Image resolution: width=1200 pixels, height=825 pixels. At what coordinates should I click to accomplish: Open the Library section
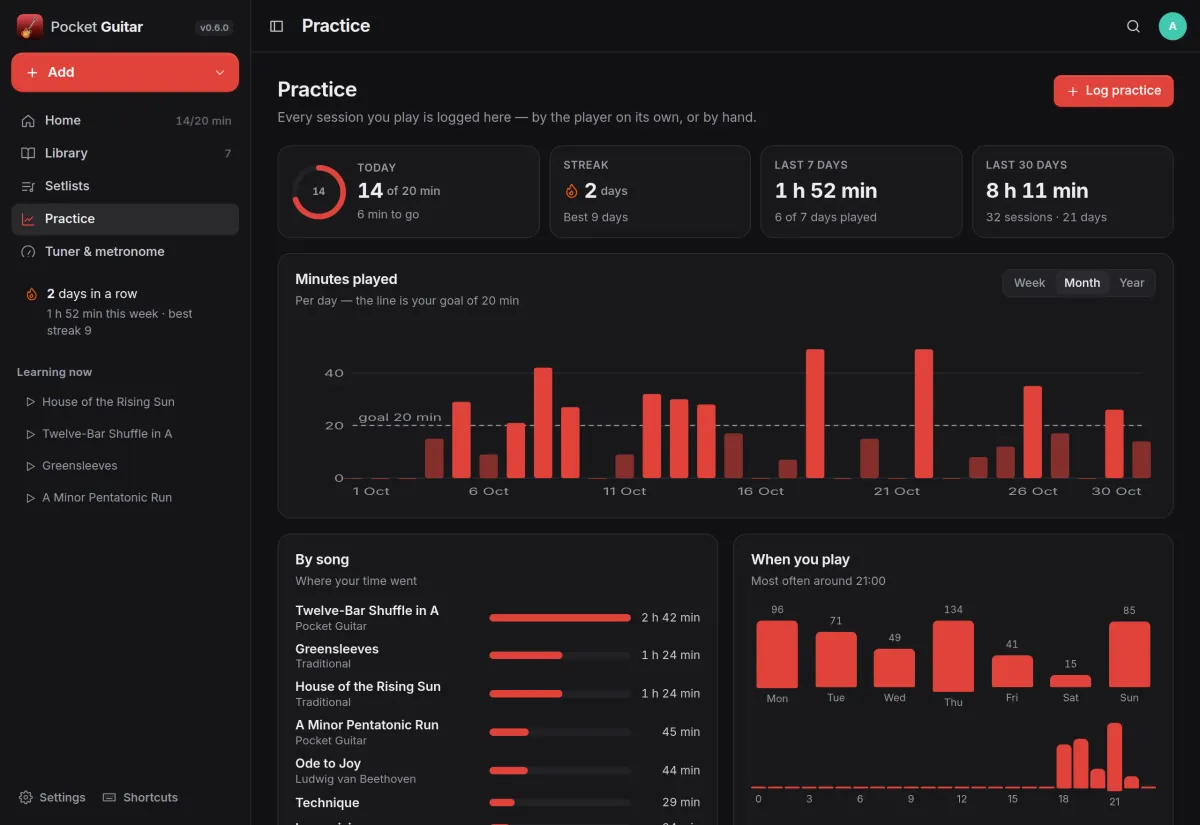pyautogui.click(x=125, y=153)
